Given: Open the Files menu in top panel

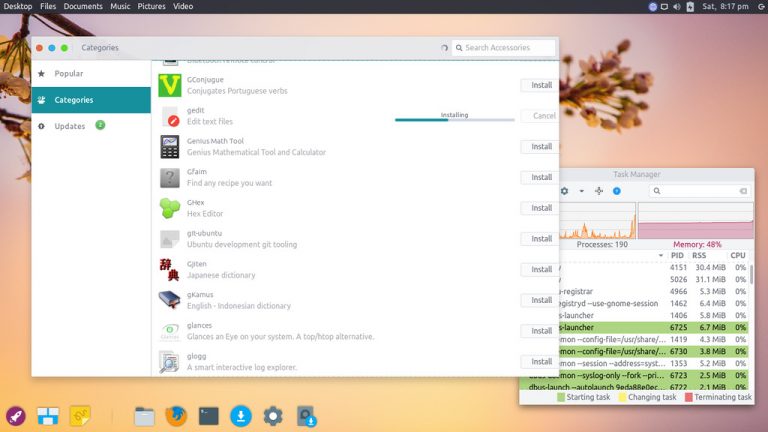Looking at the screenshot, I should click(x=48, y=6).
